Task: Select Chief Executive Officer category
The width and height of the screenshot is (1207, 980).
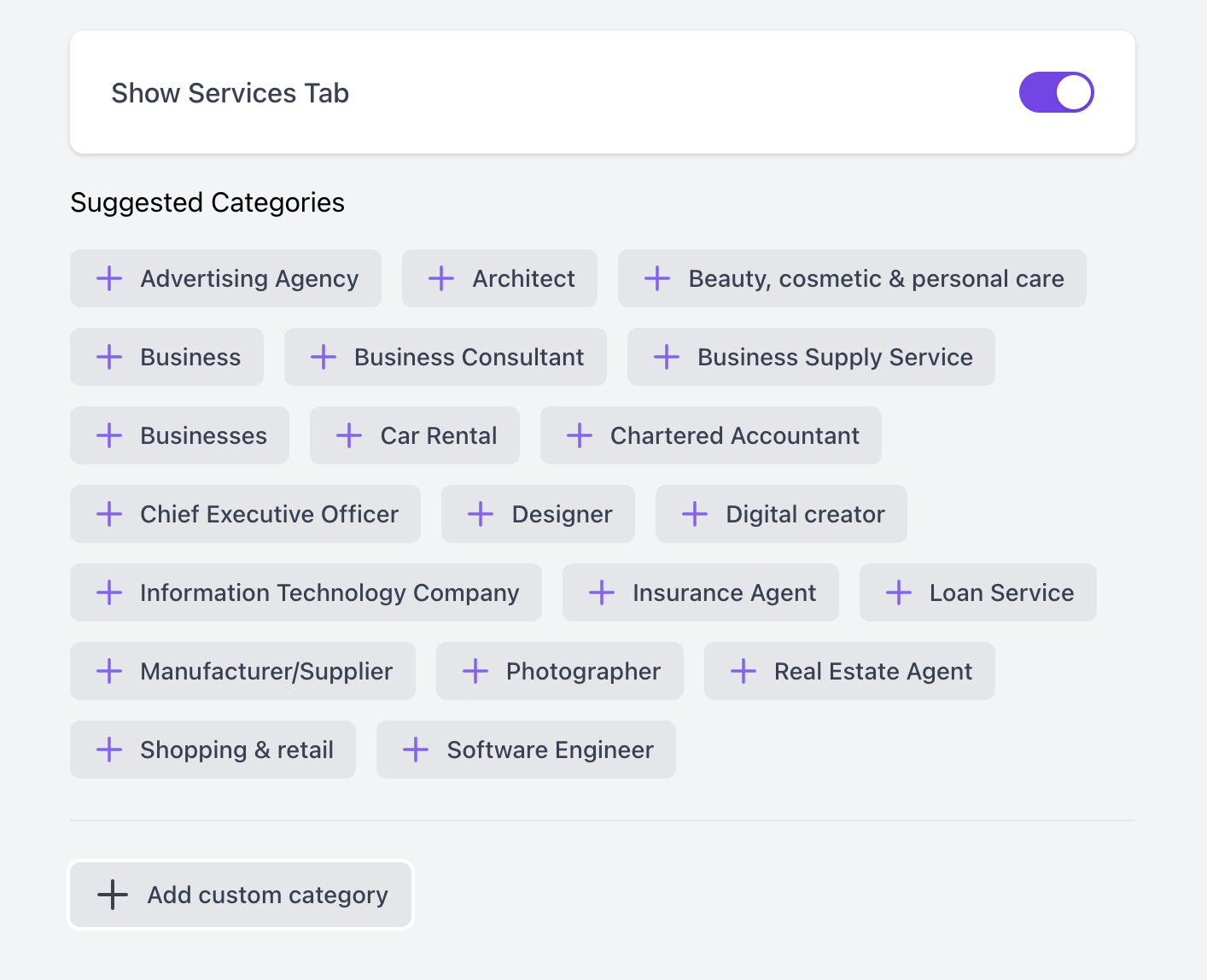Action: pos(245,514)
